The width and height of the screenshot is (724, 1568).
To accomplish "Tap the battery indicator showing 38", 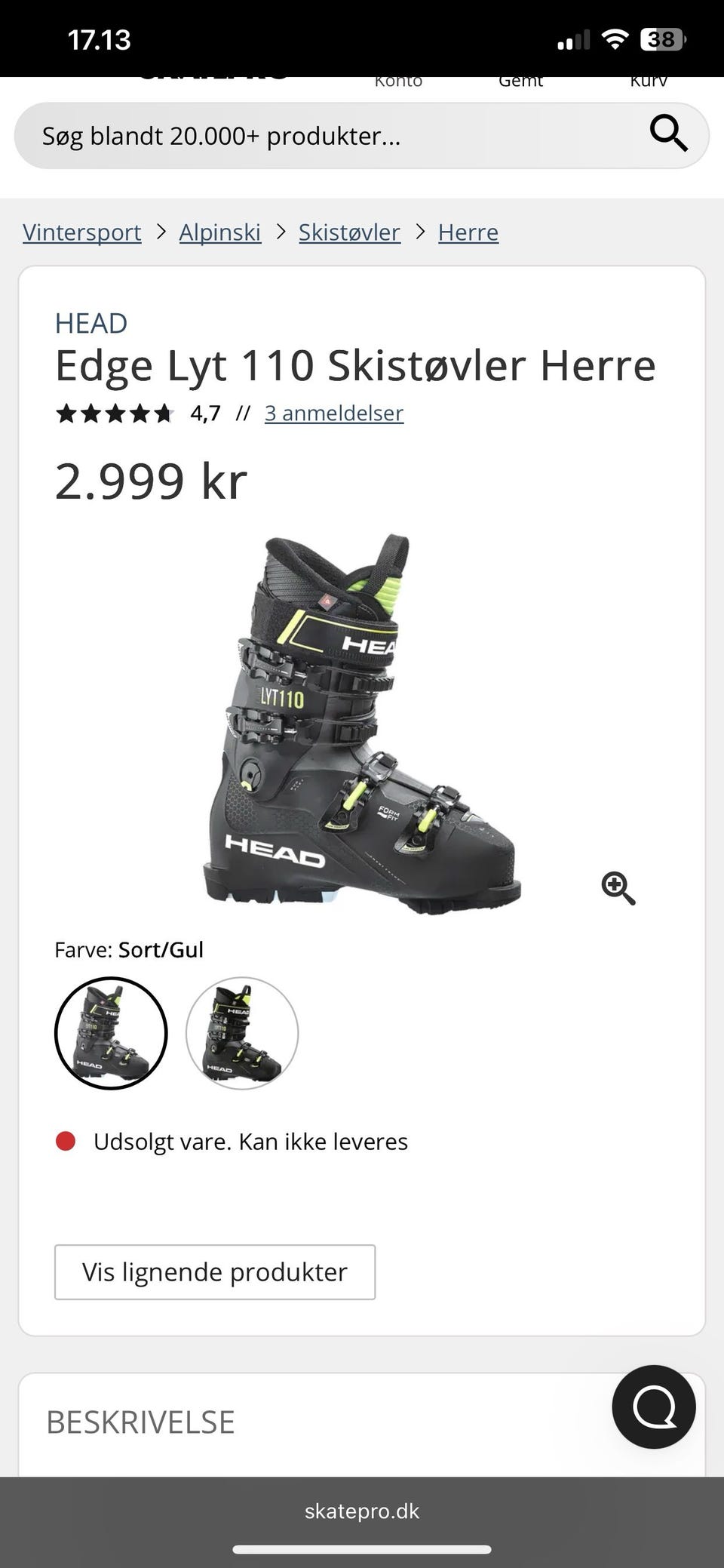I will [x=662, y=39].
